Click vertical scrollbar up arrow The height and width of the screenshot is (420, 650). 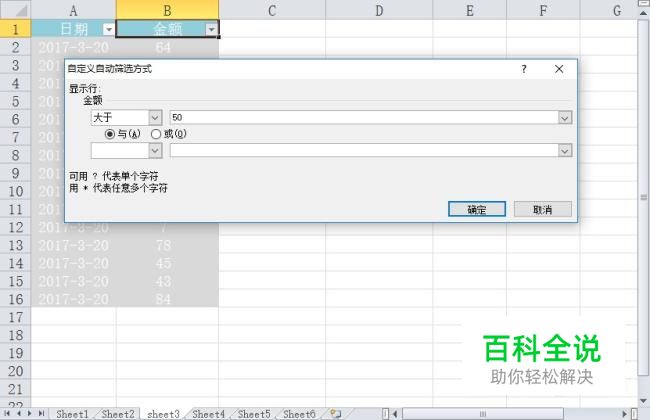(x=643, y=13)
